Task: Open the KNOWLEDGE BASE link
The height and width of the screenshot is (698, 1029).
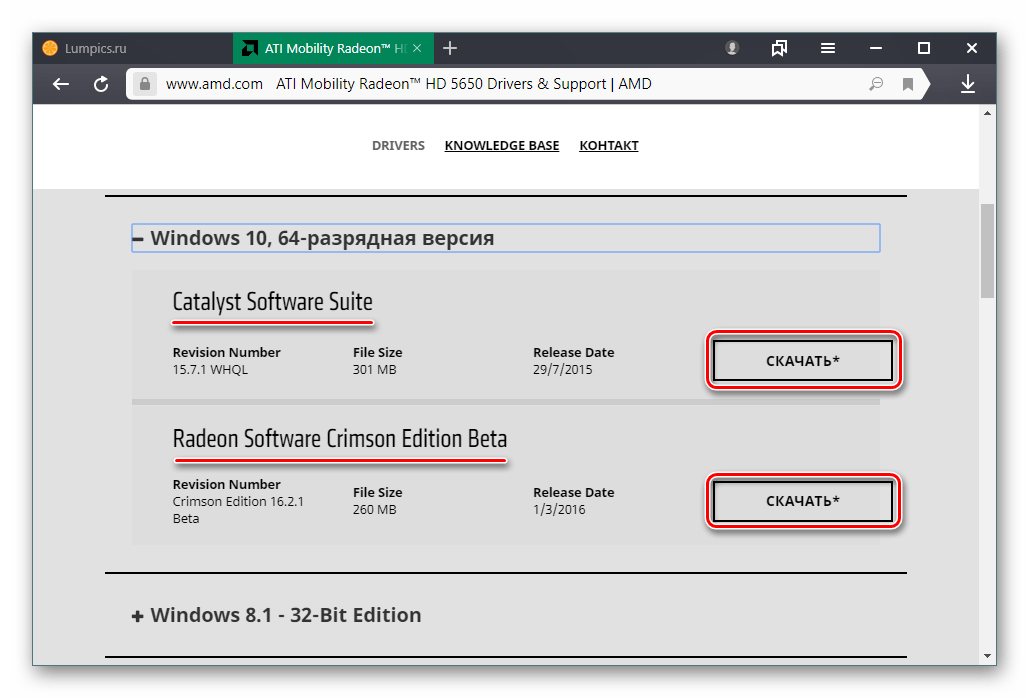Action: pyautogui.click(x=502, y=146)
